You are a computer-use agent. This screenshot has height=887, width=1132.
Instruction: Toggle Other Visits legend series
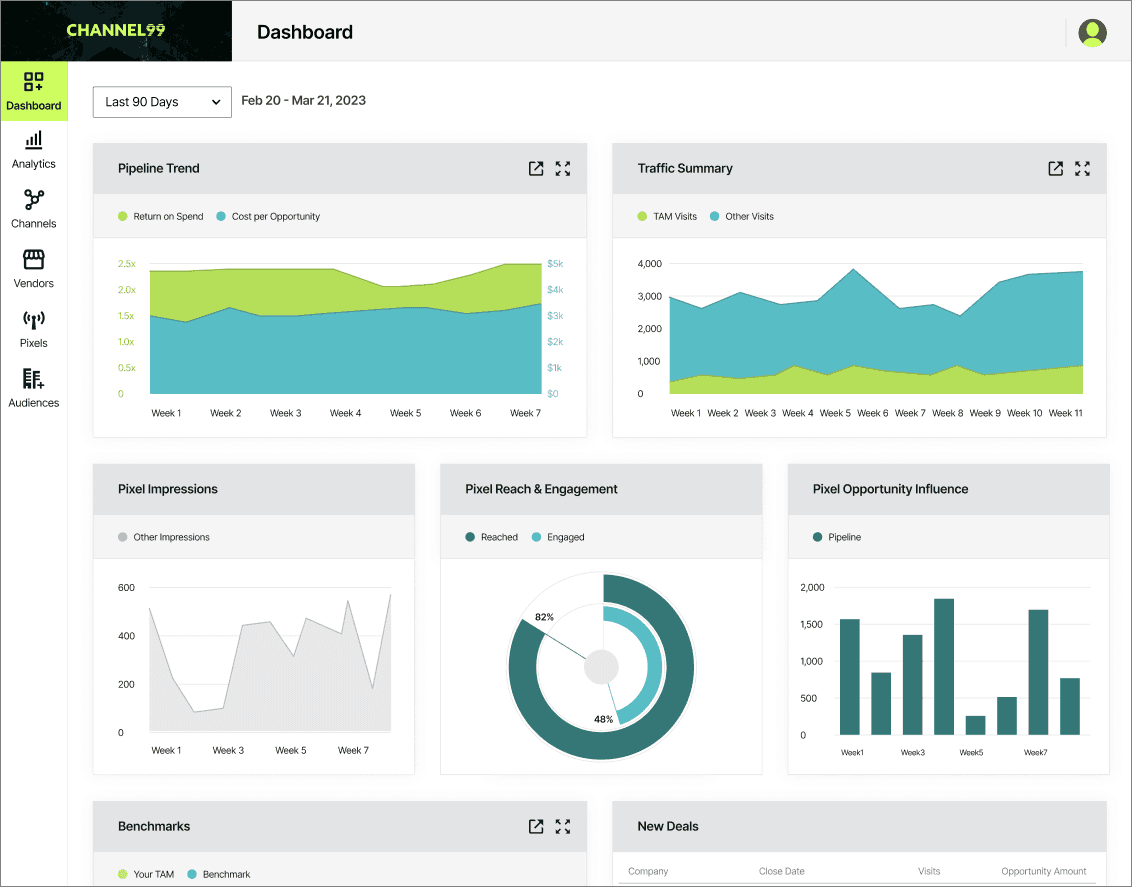point(741,217)
